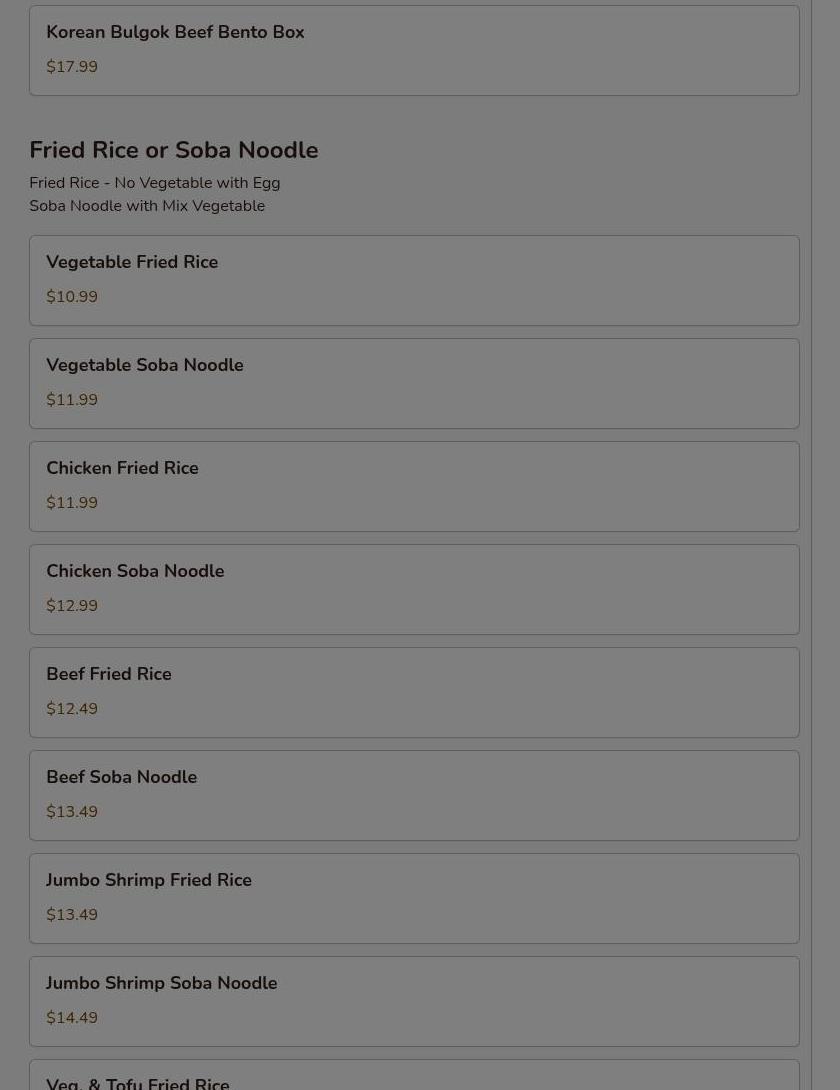Choose Vegetable Soba Noodle from the menu
The image size is (840, 1090).
tap(414, 383)
